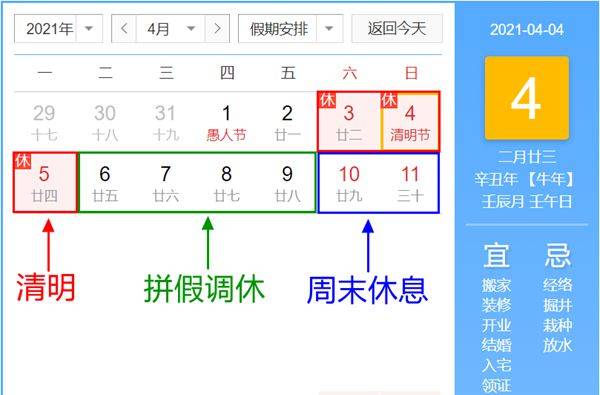Expand the 假期安排 holiday dropdown
The width and height of the screenshot is (600, 395).
pos(290,29)
